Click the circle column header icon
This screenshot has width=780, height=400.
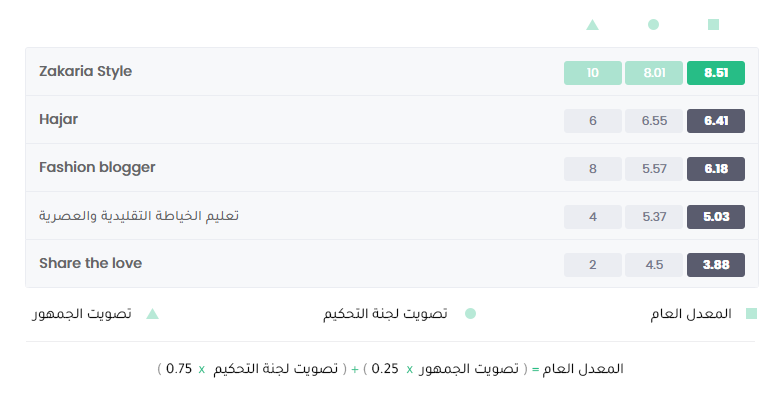[653, 24]
